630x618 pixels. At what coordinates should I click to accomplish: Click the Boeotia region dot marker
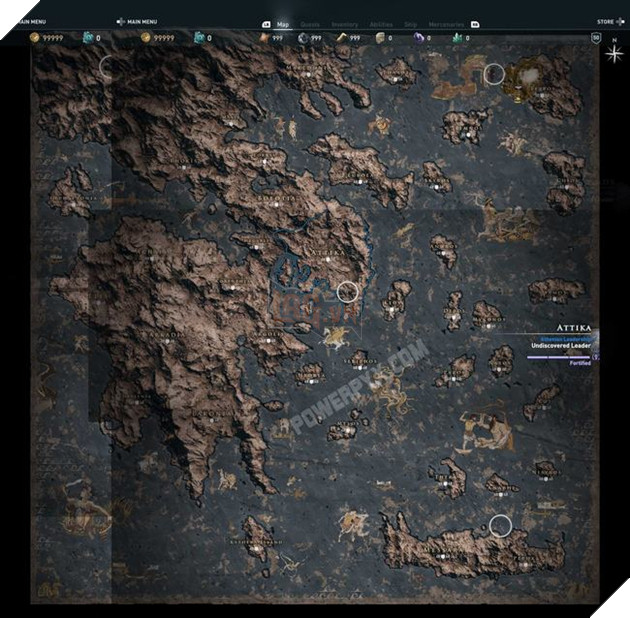click(276, 205)
